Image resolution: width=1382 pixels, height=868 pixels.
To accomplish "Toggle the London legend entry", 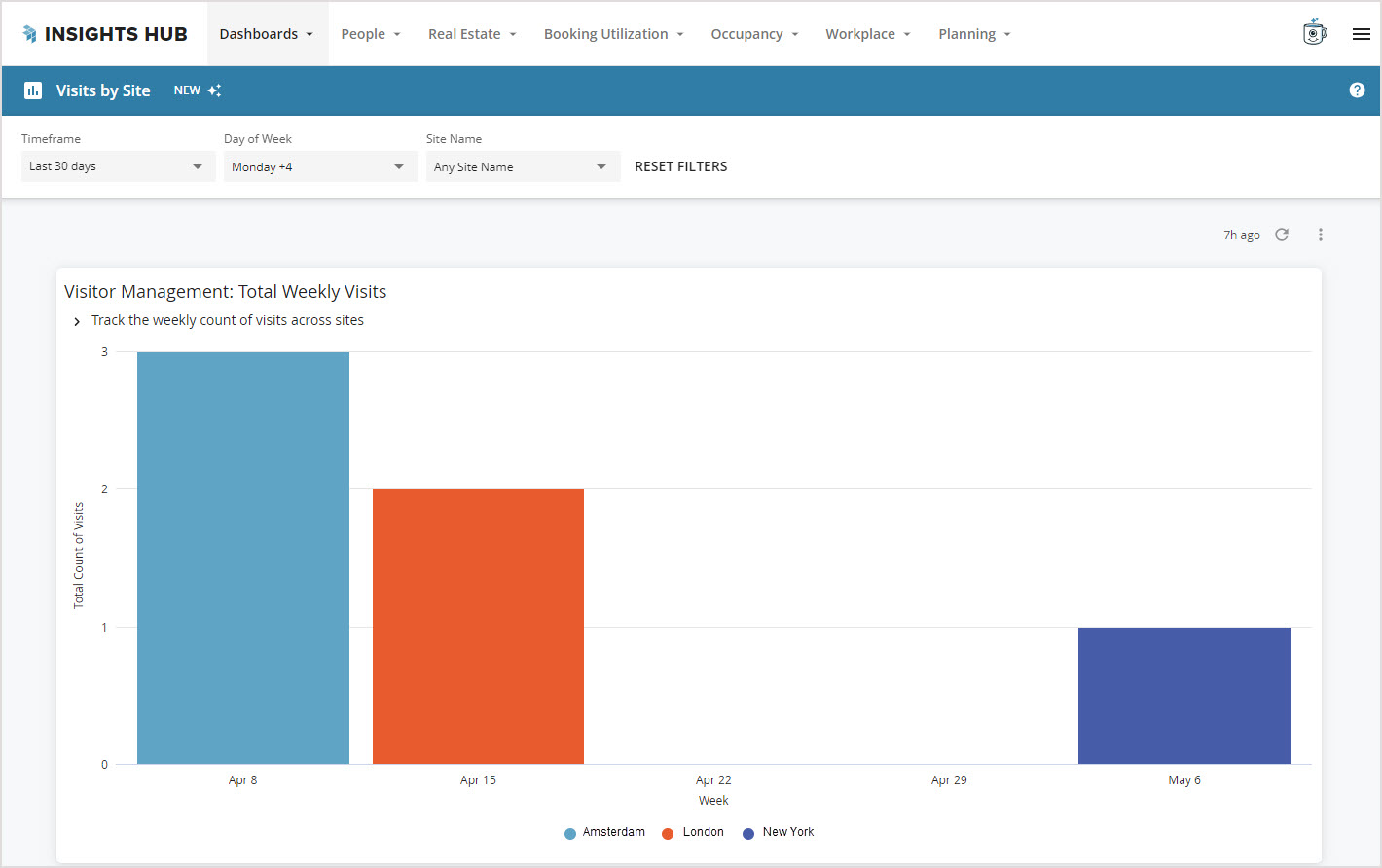I will 693,833.
